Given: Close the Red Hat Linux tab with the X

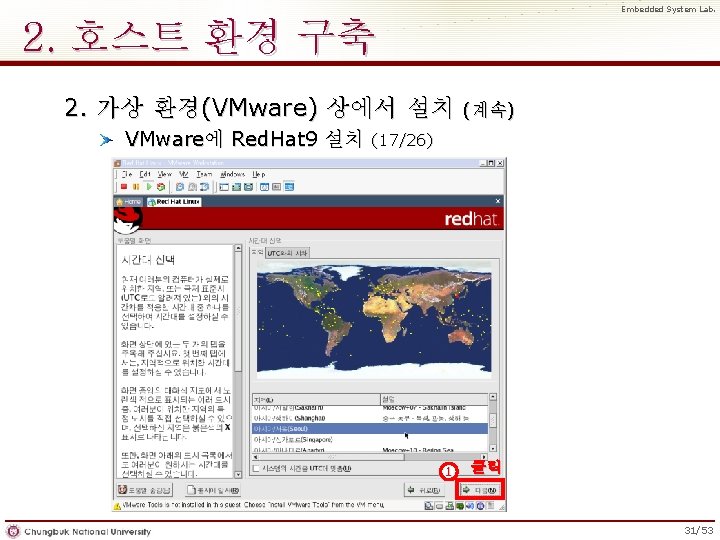Looking at the screenshot, I should 498,201.
